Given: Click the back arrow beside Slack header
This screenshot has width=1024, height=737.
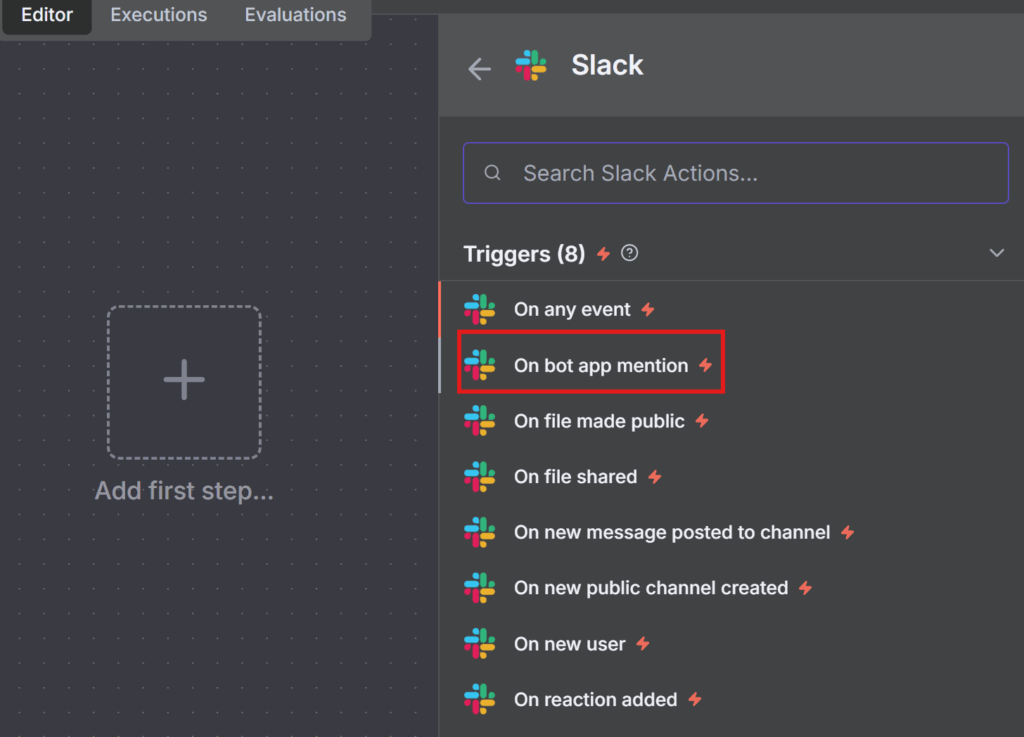Looking at the screenshot, I should click(480, 68).
